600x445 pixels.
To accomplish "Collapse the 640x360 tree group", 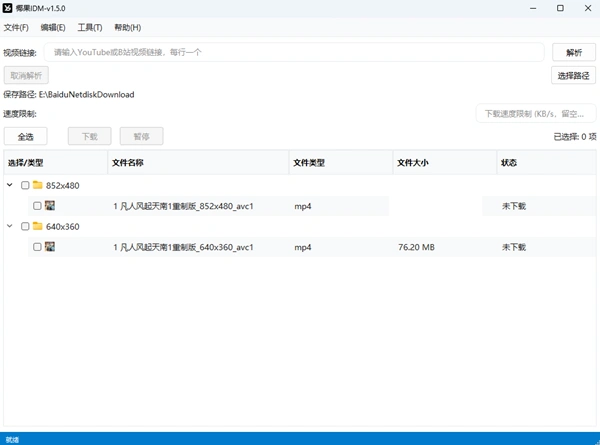I will (x=10, y=226).
